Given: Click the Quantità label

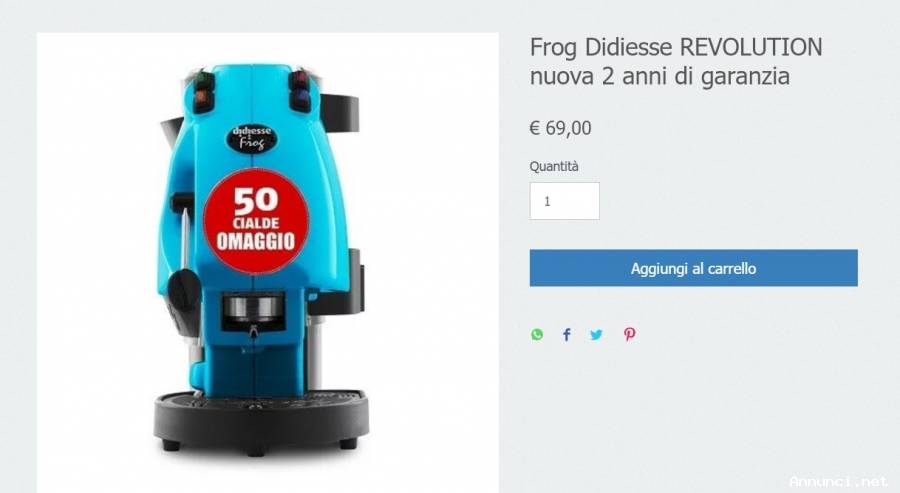Looking at the screenshot, I should point(554,166).
